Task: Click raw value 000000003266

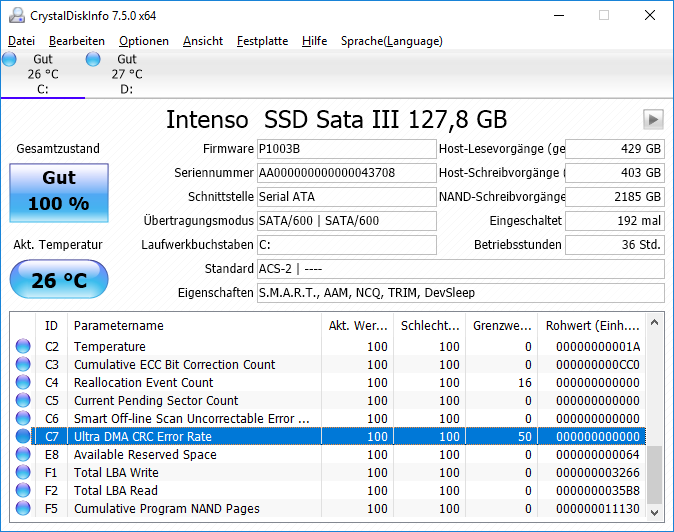Action: pyautogui.click(x=598, y=473)
